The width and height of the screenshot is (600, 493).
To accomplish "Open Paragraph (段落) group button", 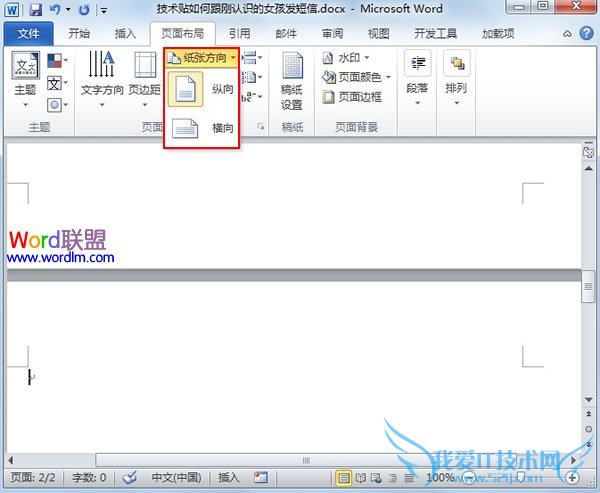I will tap(417, 78).
